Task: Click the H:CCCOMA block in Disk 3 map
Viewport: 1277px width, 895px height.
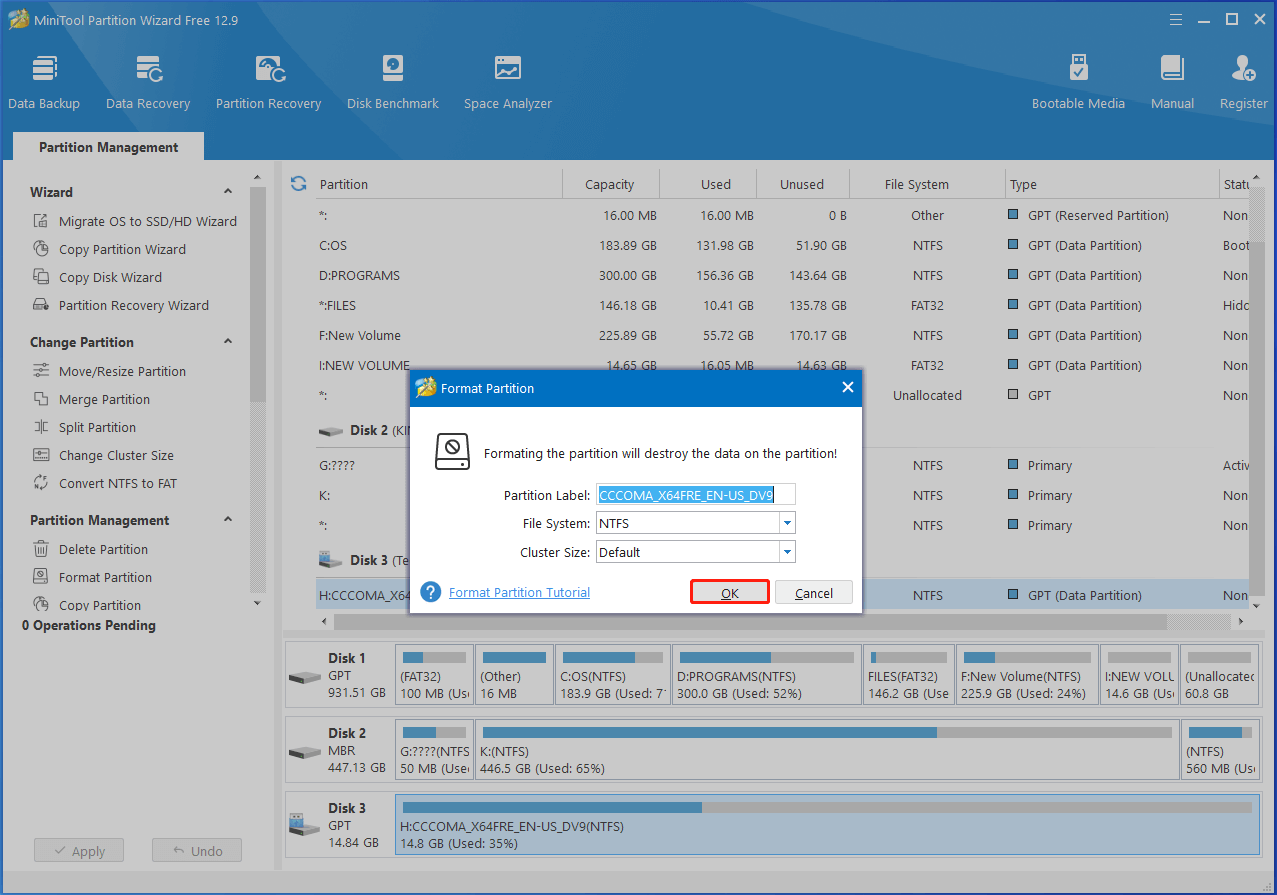Action: tap(827, 823)
